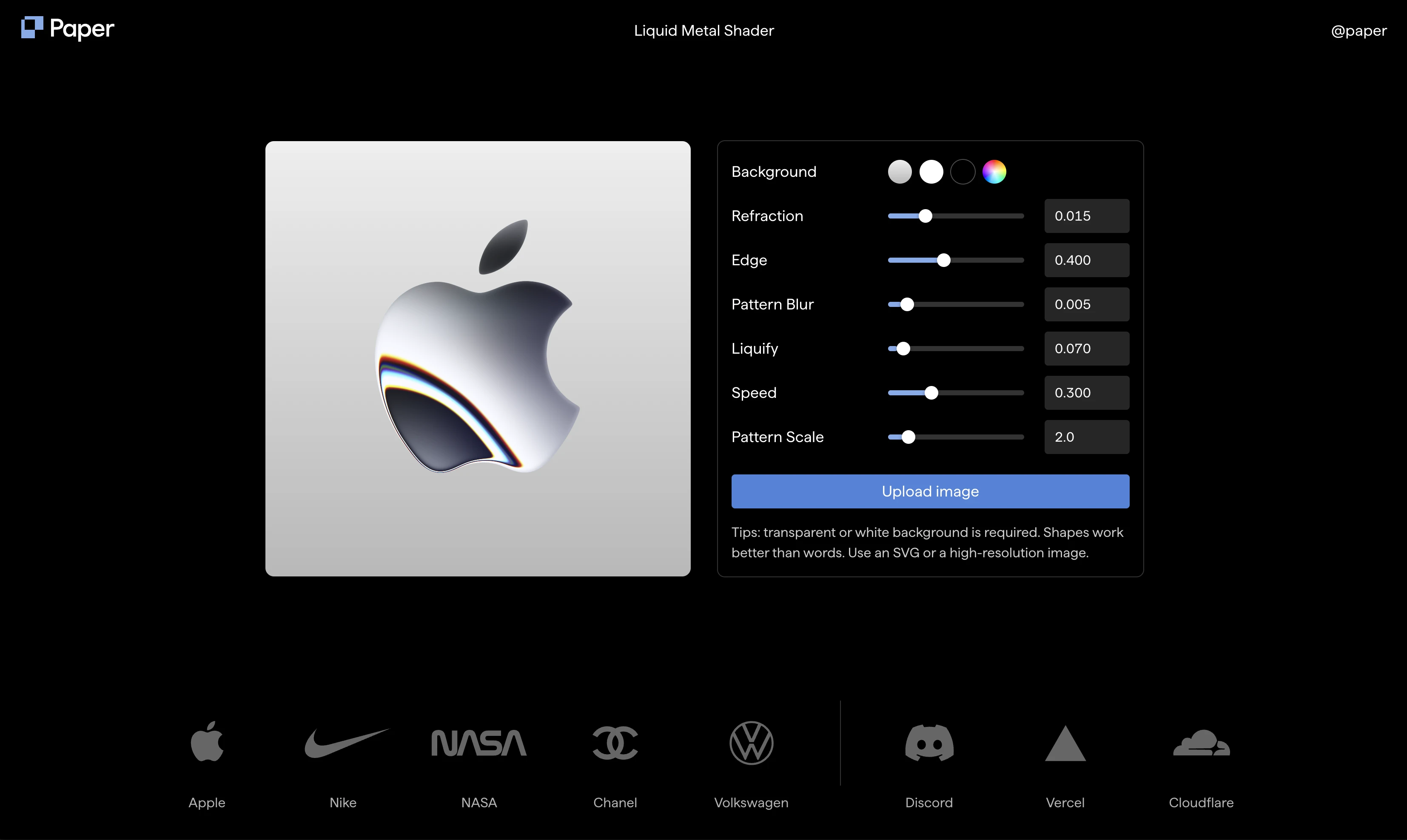Choose the black background swatch
This screenshot has height=840, width=1407.
963,171
